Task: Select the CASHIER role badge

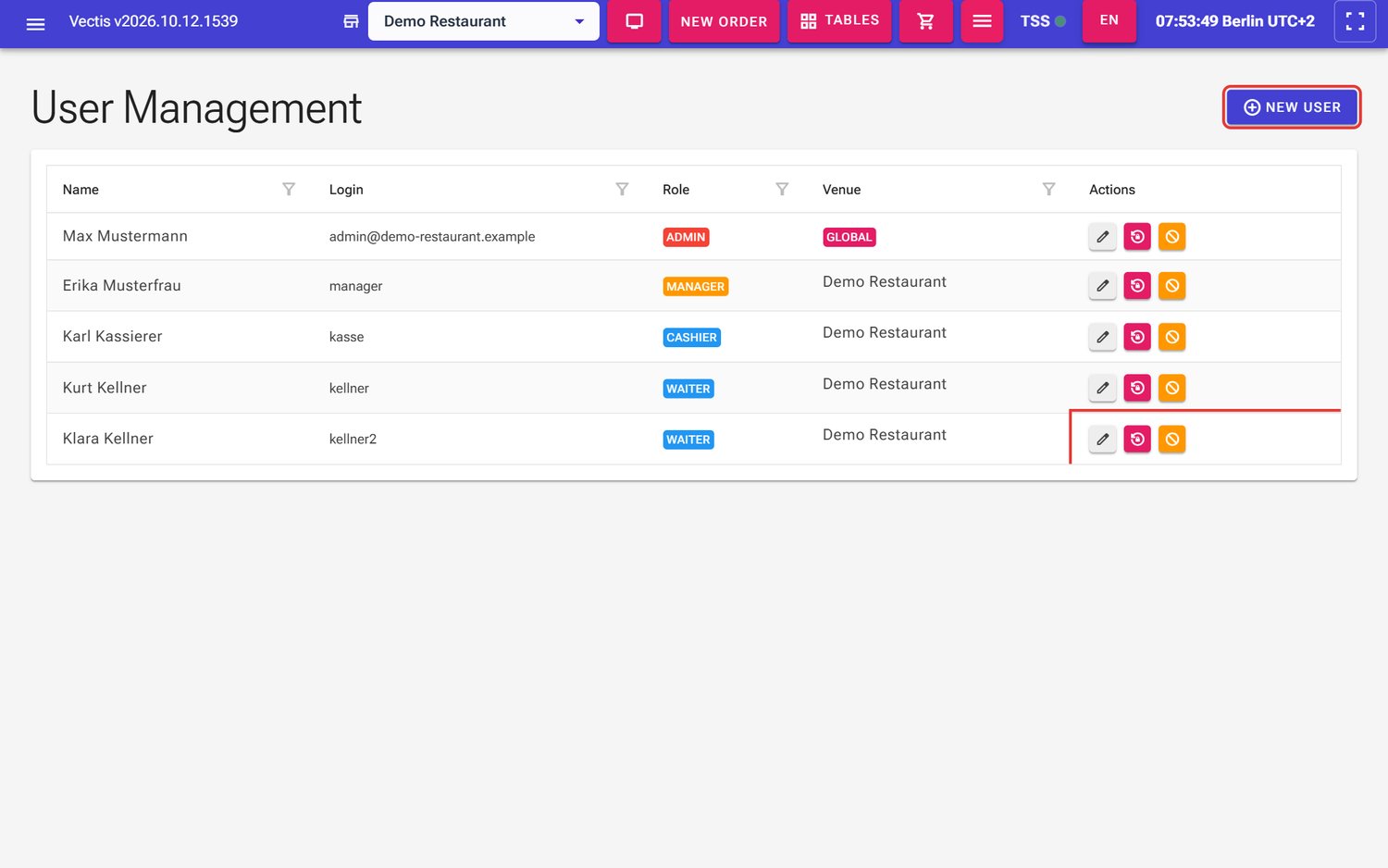Action: 691,337
